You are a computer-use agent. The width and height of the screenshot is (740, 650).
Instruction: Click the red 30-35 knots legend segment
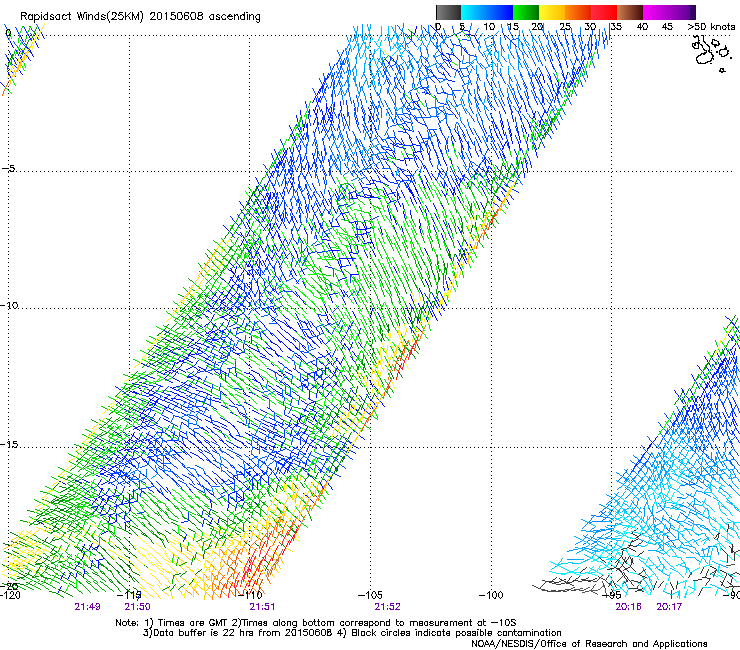click(604, 12)
